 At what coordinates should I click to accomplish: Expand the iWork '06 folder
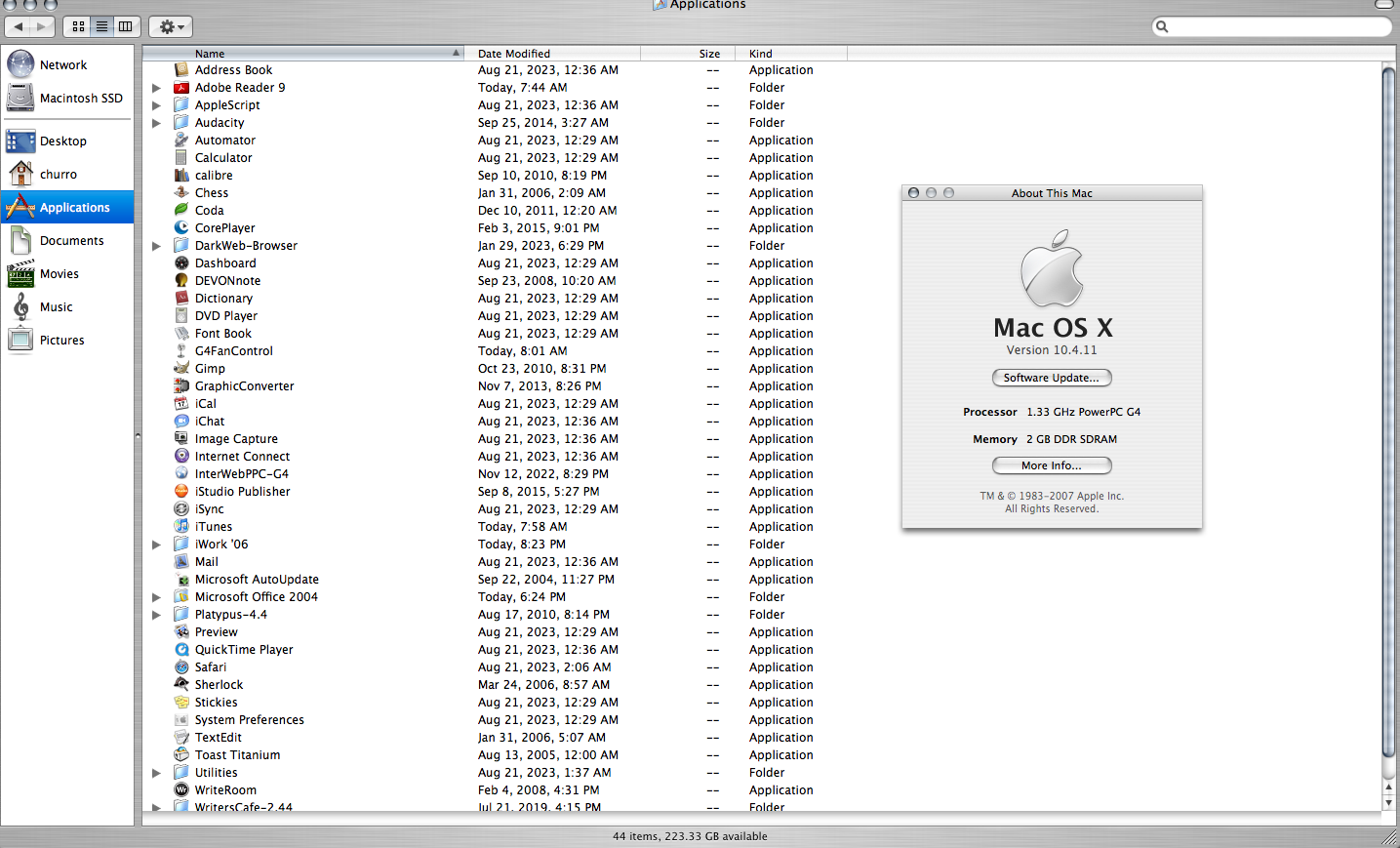pyautogui.click(x=156, y=545)
